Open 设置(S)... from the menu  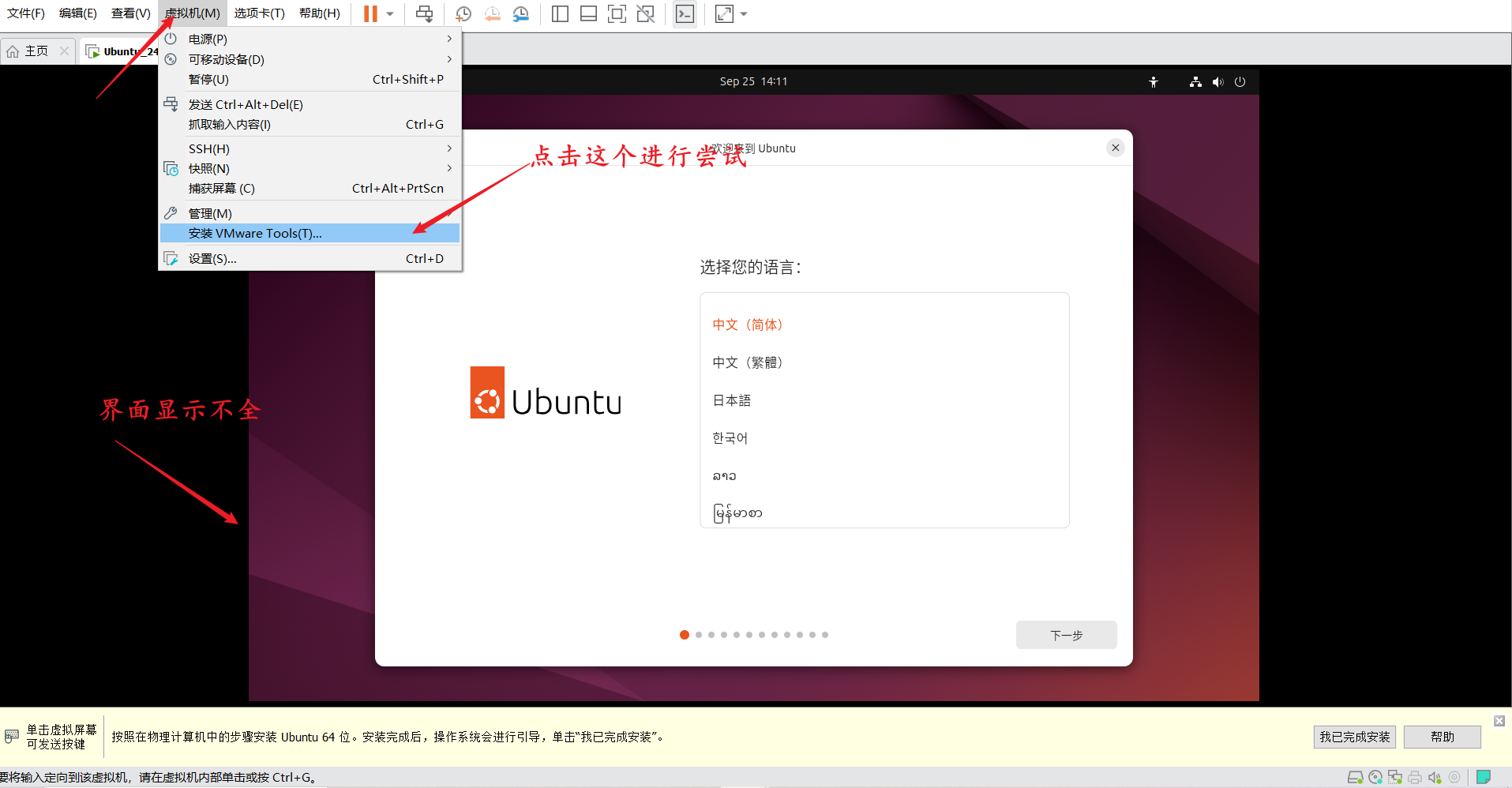pos(310,258)
